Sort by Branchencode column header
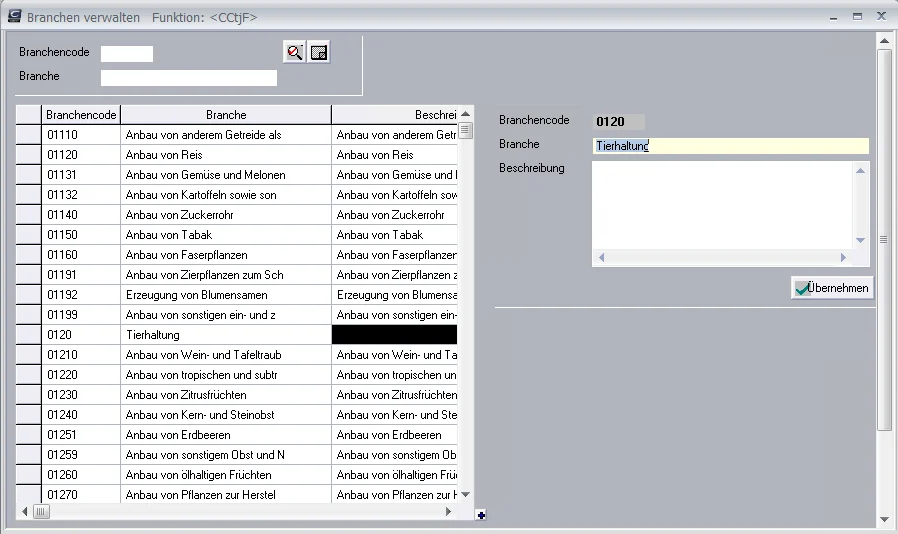898x534 pixels. click(81, 115)
